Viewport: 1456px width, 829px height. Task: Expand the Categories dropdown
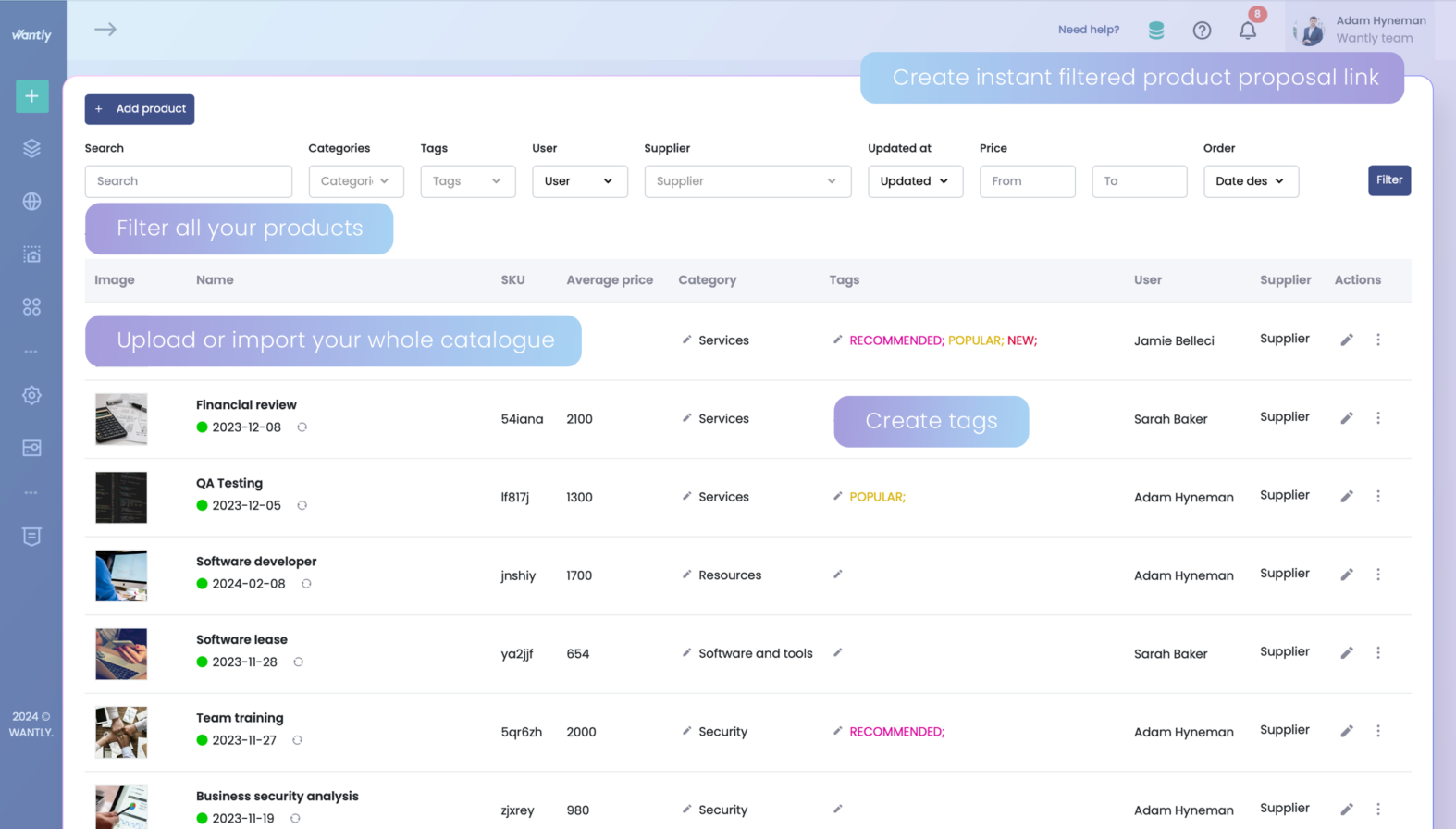coord(356,181)
